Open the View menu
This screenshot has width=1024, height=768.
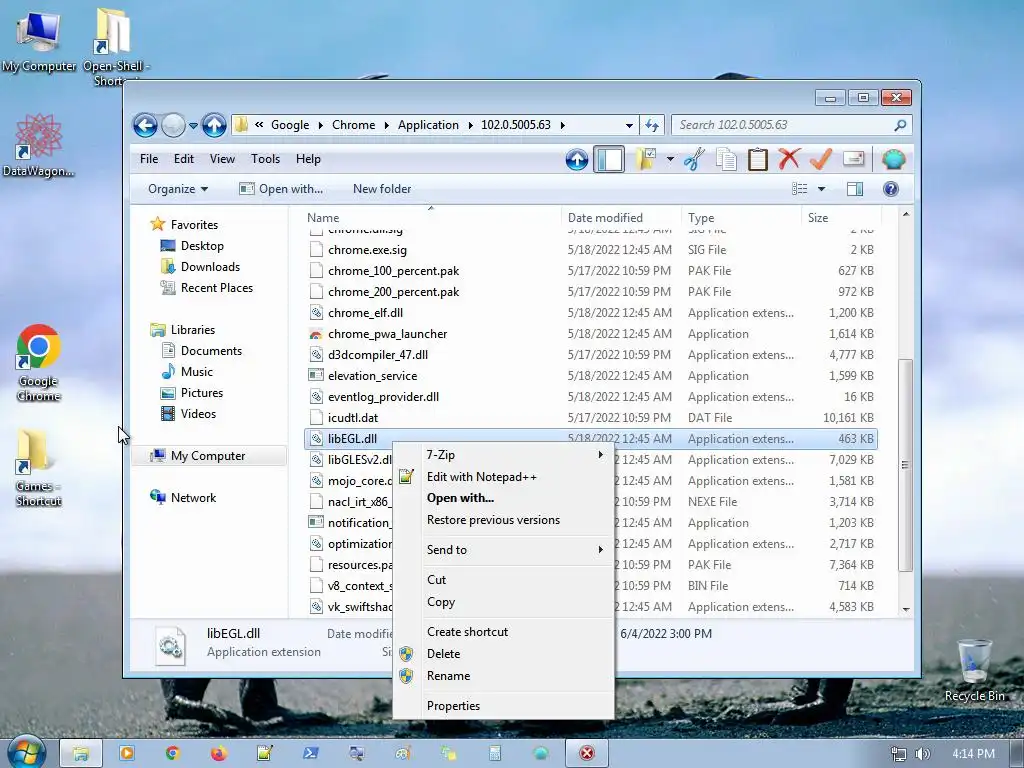pos(222,159)
